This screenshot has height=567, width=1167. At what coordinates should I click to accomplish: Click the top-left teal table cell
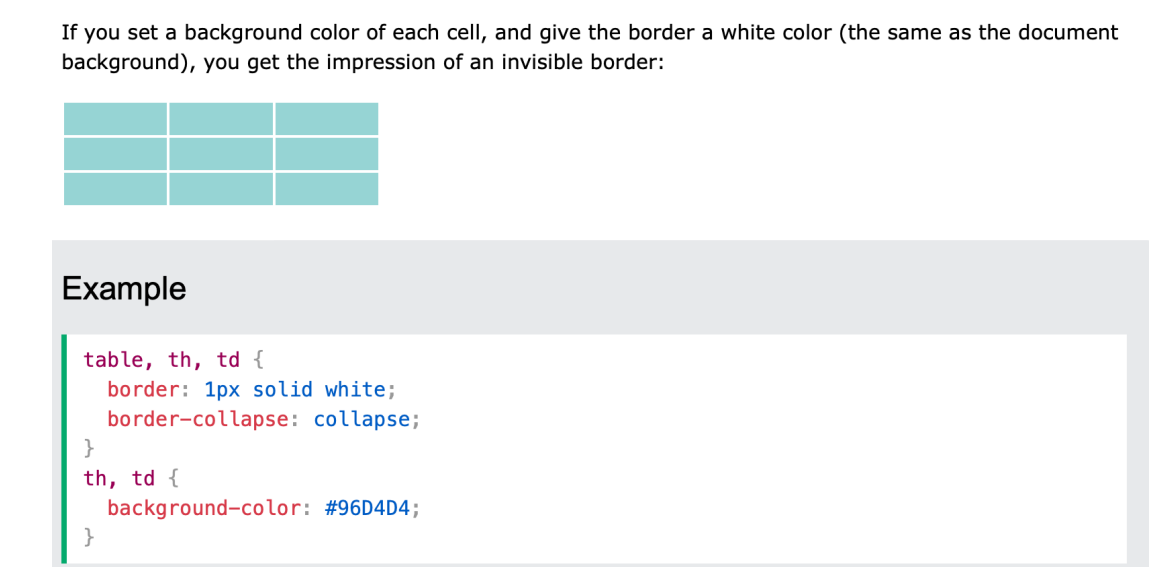115,119
